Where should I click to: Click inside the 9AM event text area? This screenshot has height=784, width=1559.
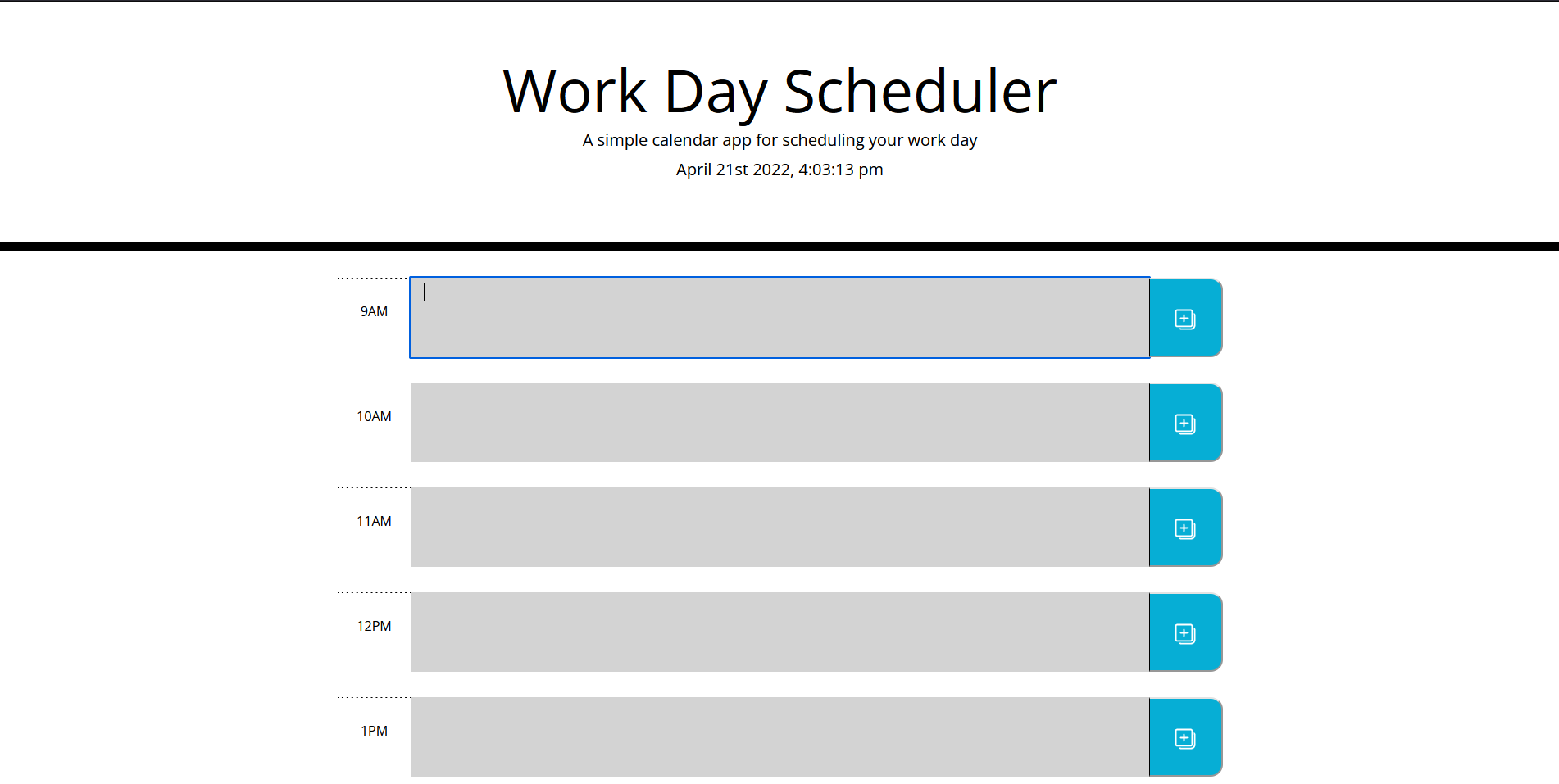tap(779, 318)
